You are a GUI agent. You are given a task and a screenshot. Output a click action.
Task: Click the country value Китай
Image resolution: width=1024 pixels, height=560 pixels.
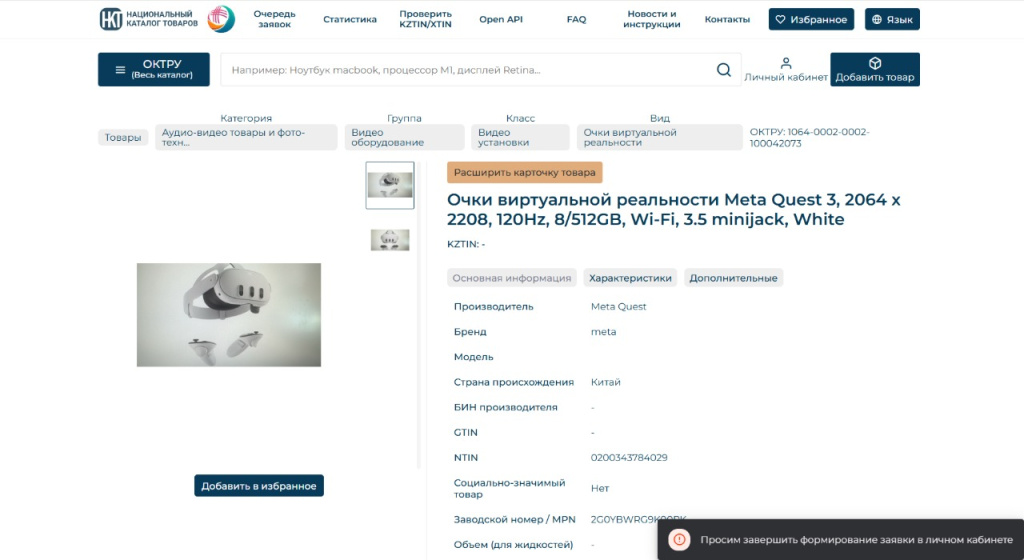point(605,382)
